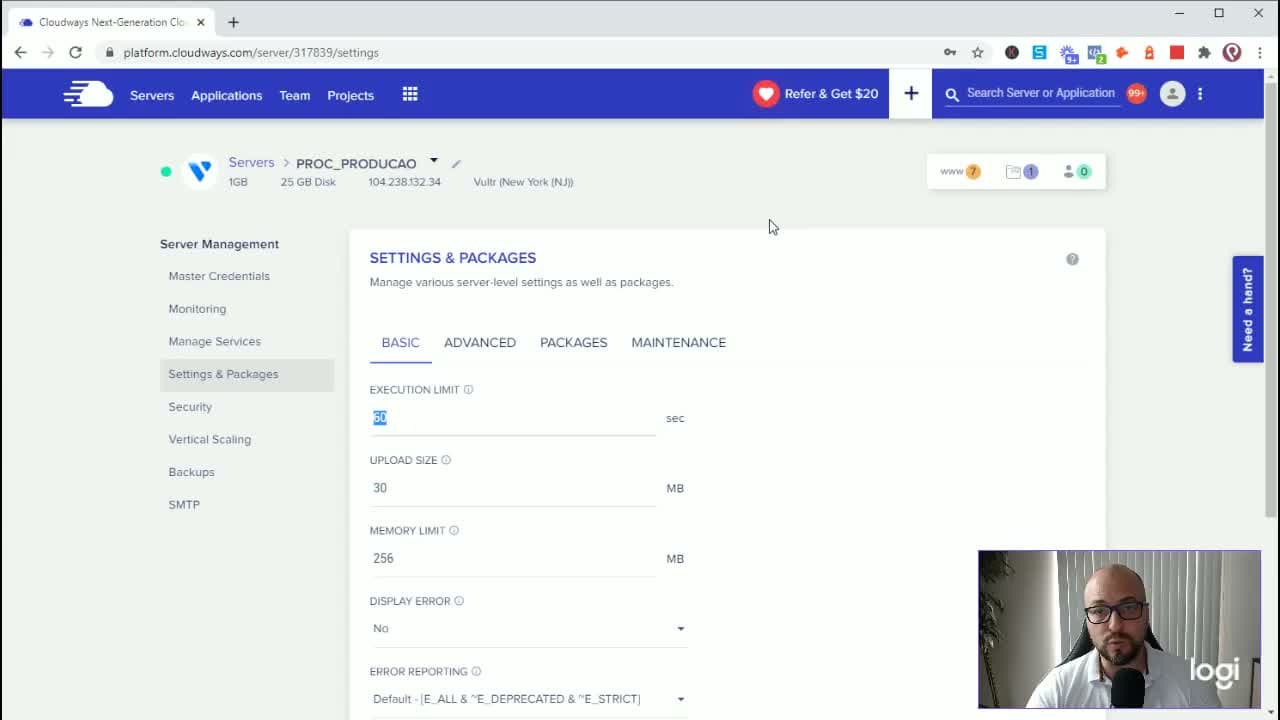
Task: Open new browser tab
Action: (233, 22)
